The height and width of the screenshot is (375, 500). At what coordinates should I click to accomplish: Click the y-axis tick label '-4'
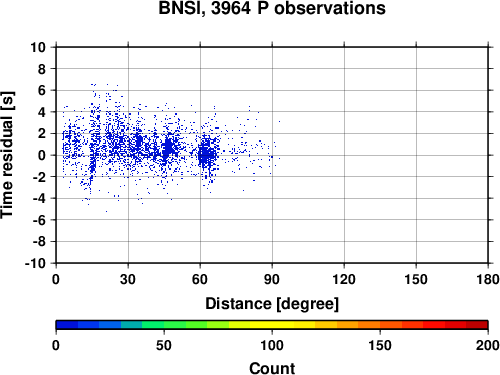pos(39,198)
